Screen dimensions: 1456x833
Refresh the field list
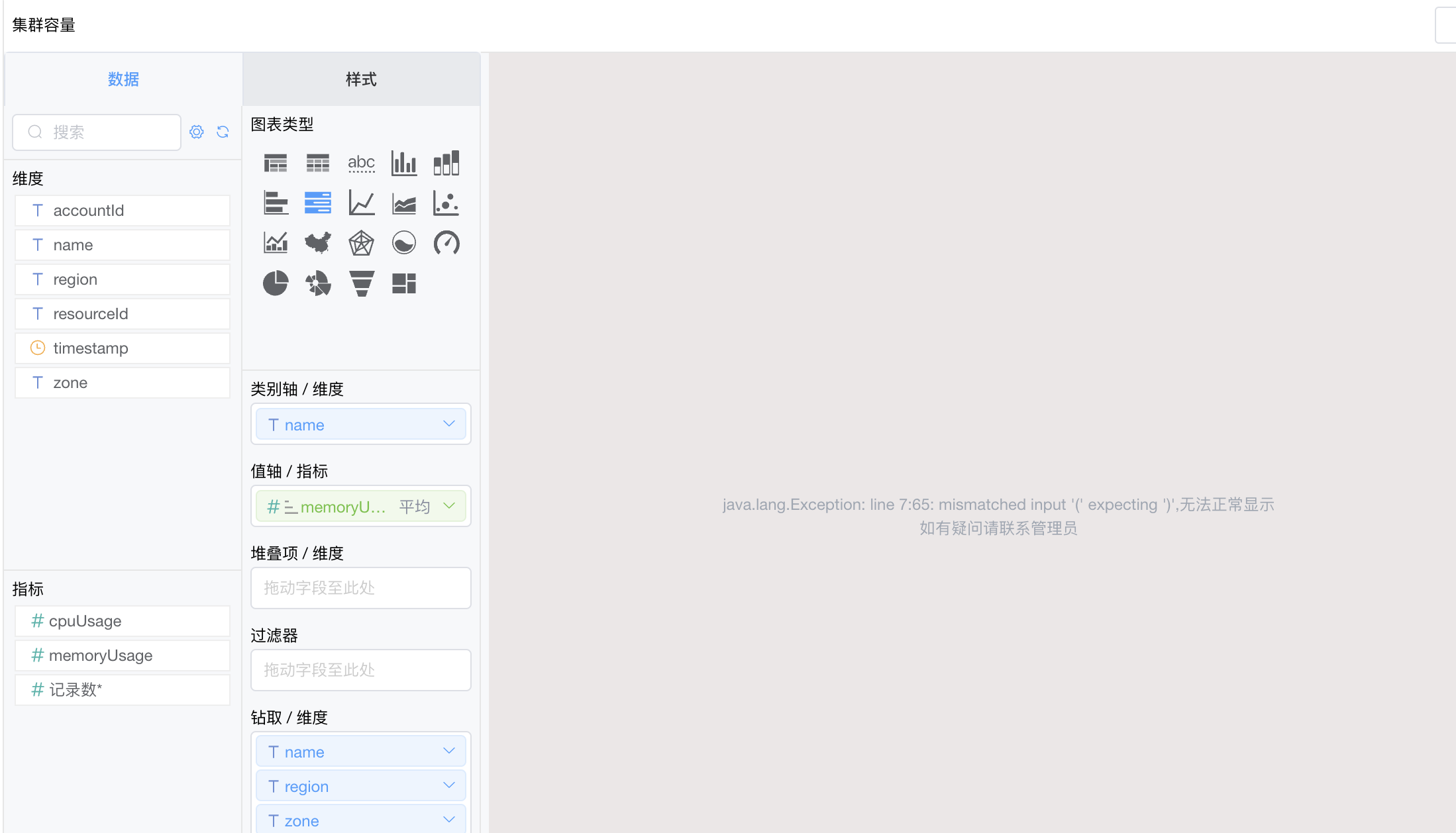[223, 132]
